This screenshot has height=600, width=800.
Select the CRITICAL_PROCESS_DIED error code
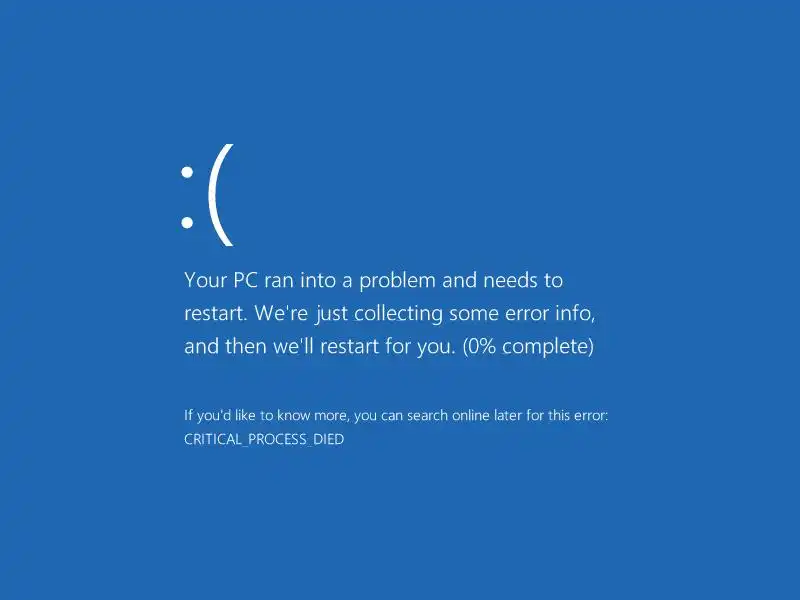pos(264,439)
